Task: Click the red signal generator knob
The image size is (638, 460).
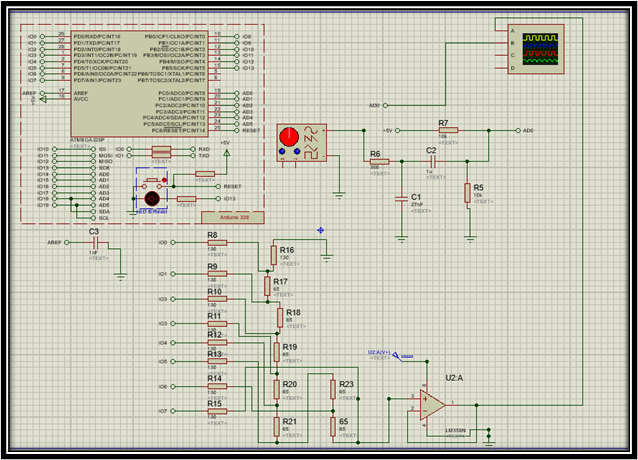Action: tap(289, 137)
